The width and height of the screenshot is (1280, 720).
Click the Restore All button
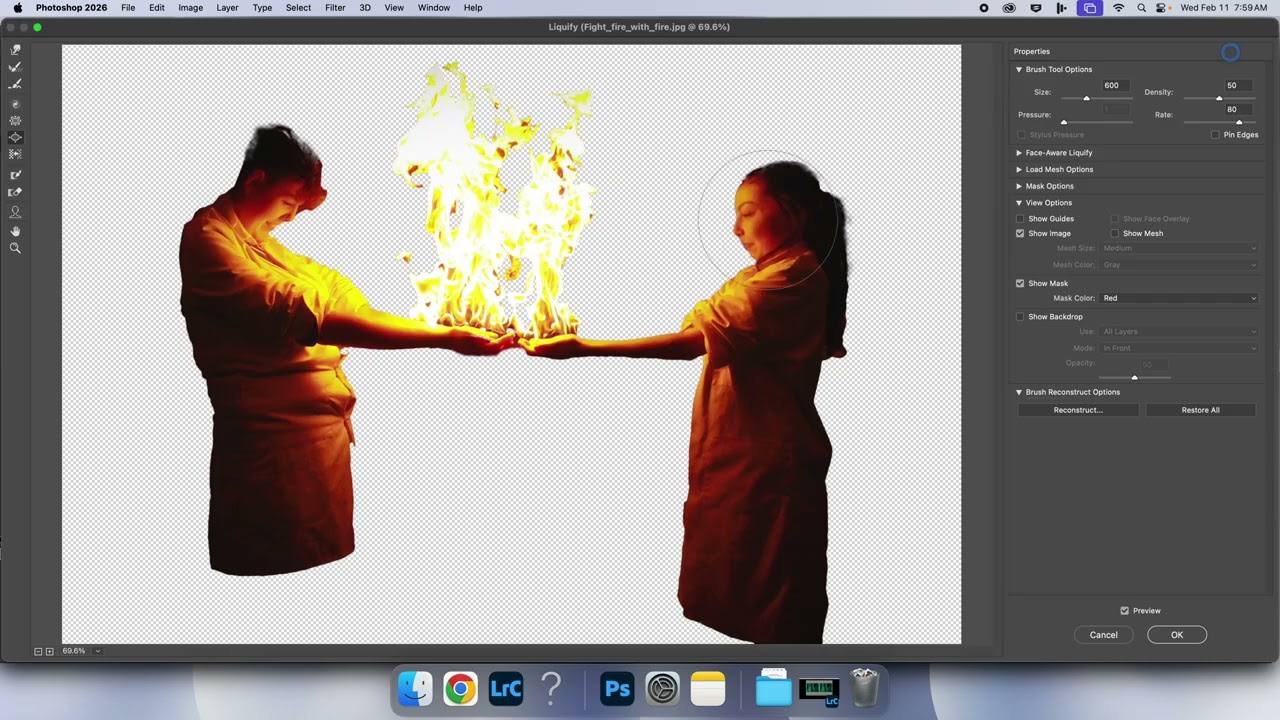pos(1200,410)
